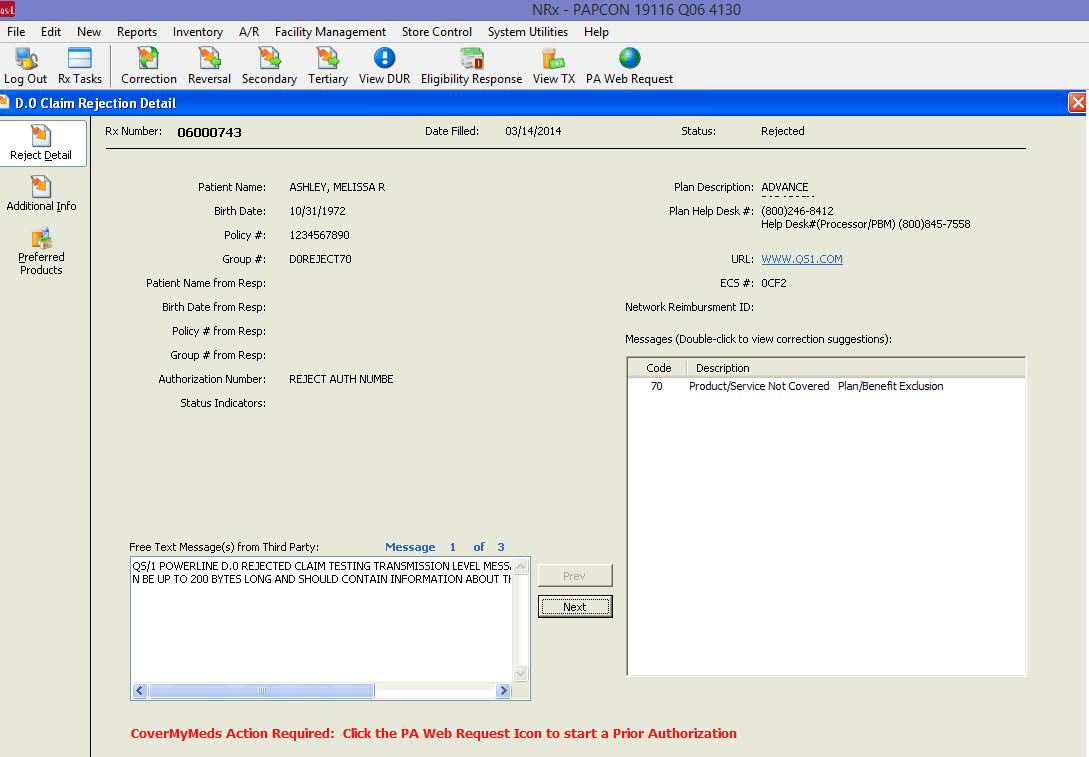
Task: Open the WWW.QS1.COM link
Action: coord(801,259)
